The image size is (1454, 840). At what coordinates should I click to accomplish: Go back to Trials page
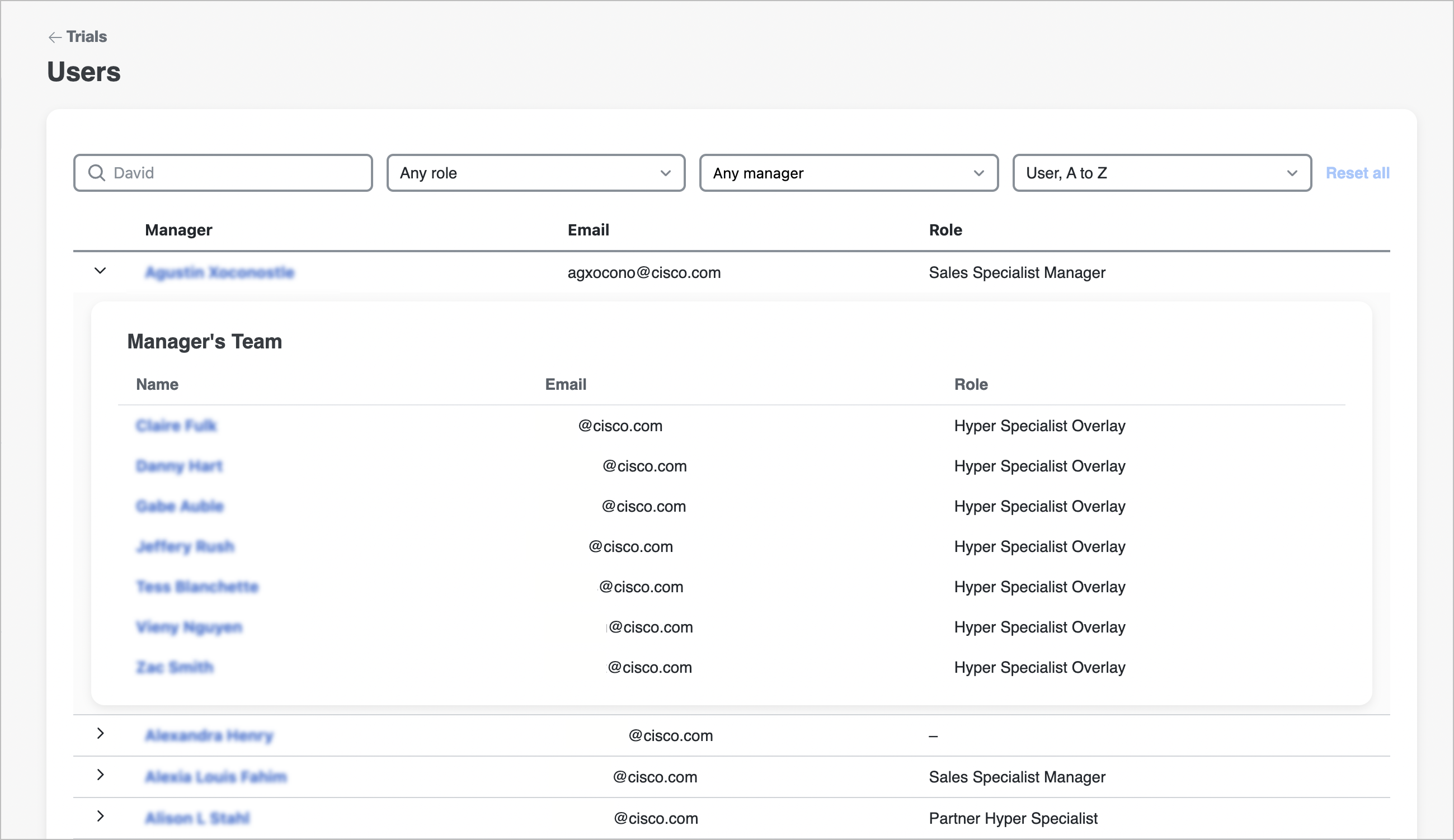(x=87, y=37)
